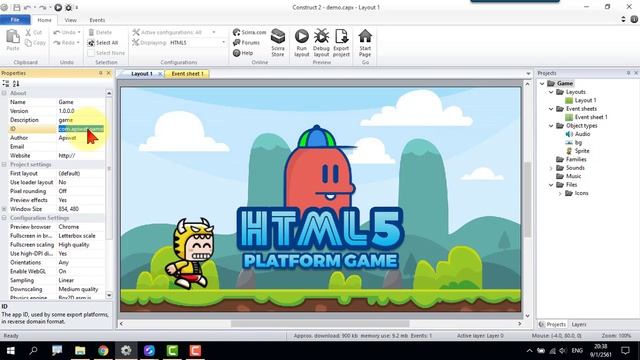Open Scirra.com link in ribbon
640x360 pixels.
coord(249,32)
